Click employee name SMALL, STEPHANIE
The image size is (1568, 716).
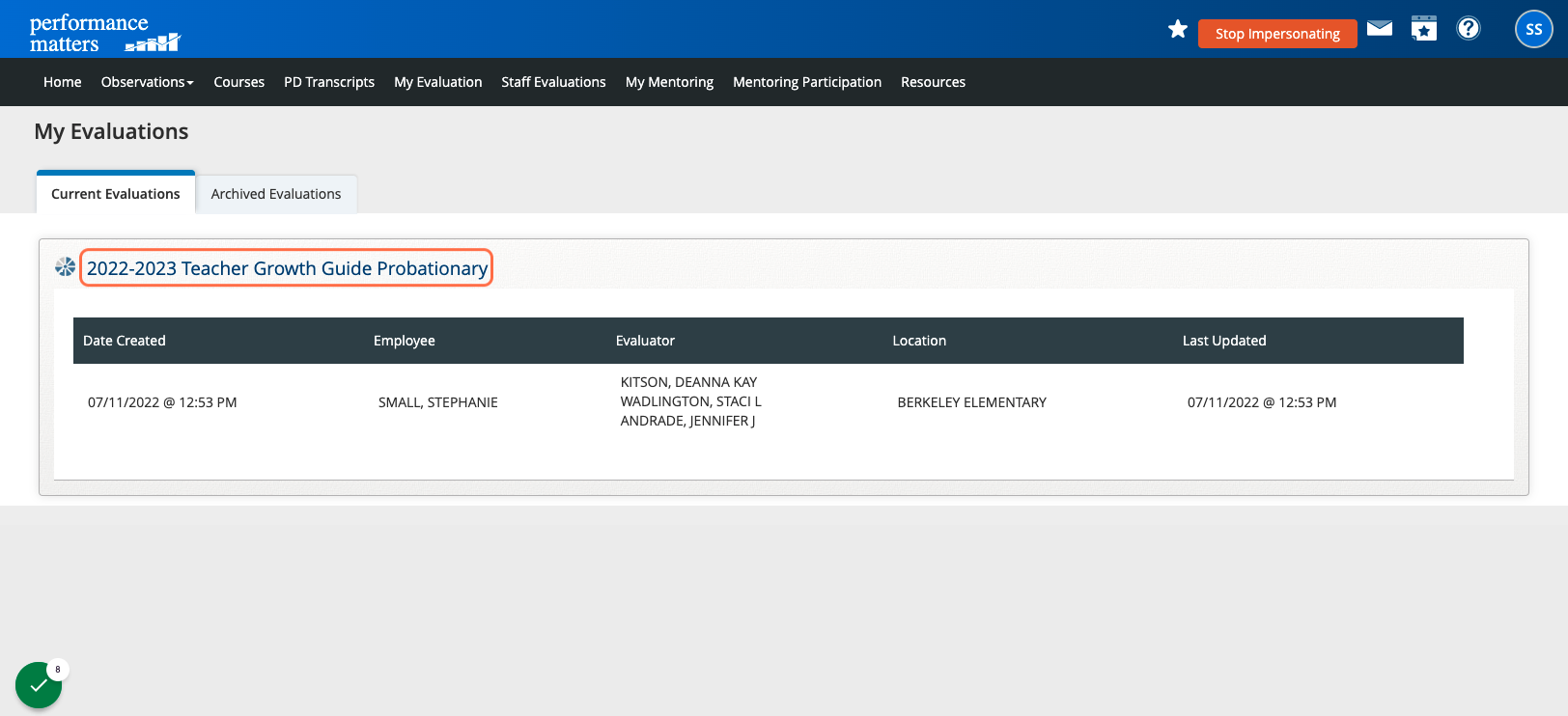click(438, 402)
